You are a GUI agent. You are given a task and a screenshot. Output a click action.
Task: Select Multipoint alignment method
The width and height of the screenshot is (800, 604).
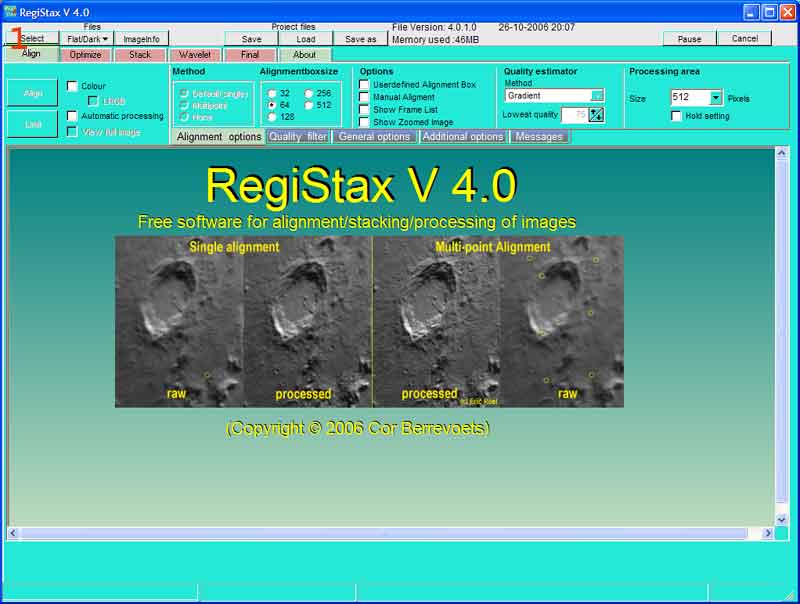click(x=184, y=106)
